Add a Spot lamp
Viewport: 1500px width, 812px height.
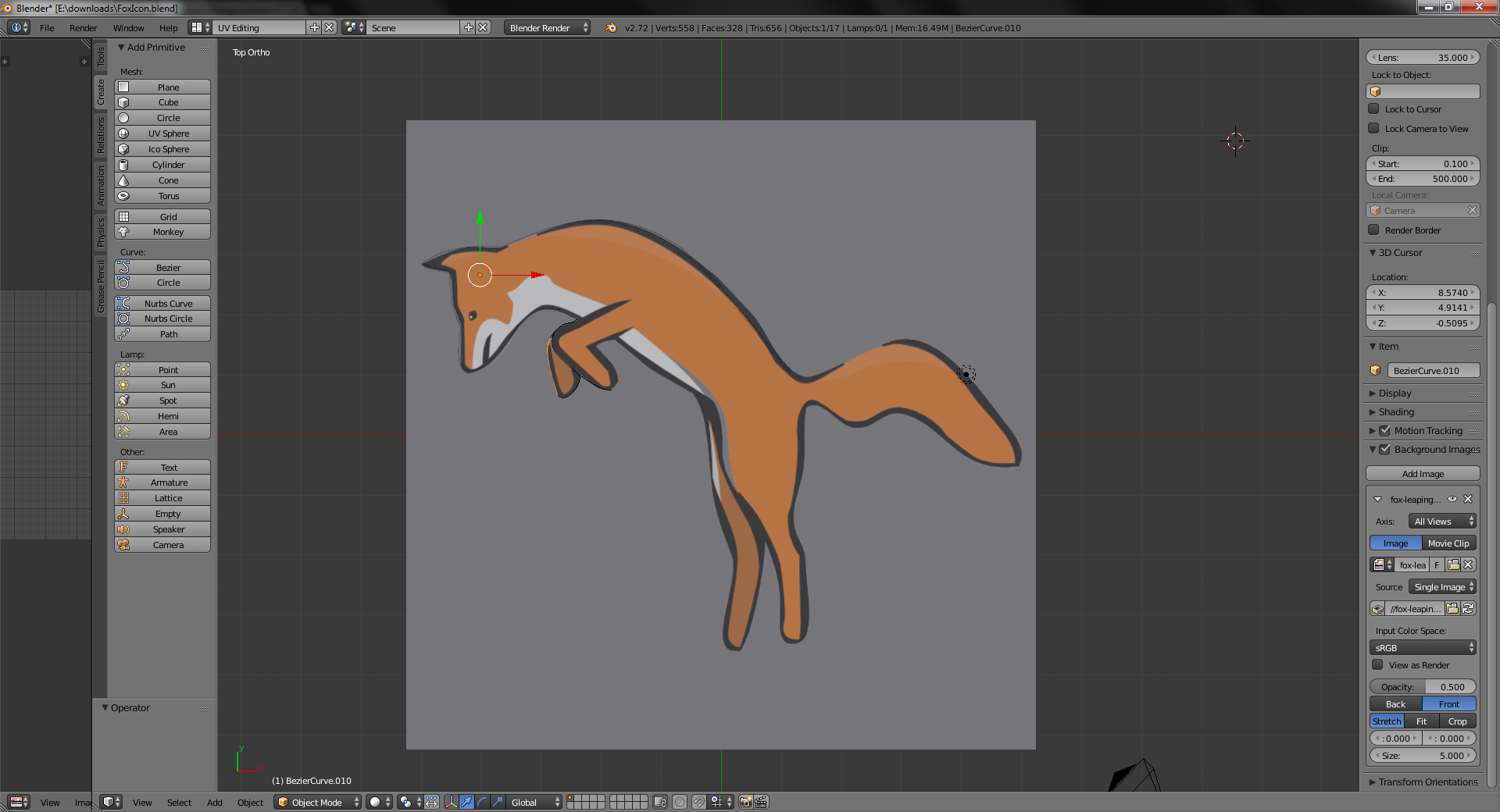(x=162, y=401)
